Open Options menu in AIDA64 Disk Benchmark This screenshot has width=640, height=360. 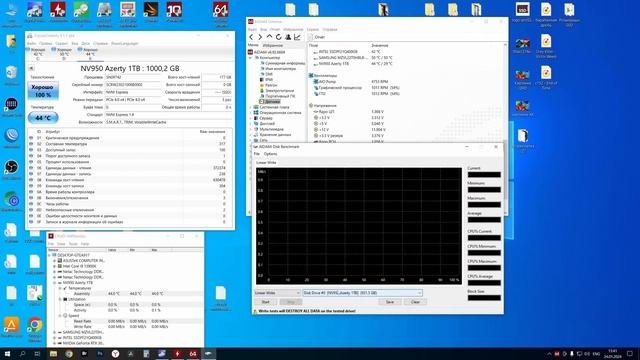(270, 154)
